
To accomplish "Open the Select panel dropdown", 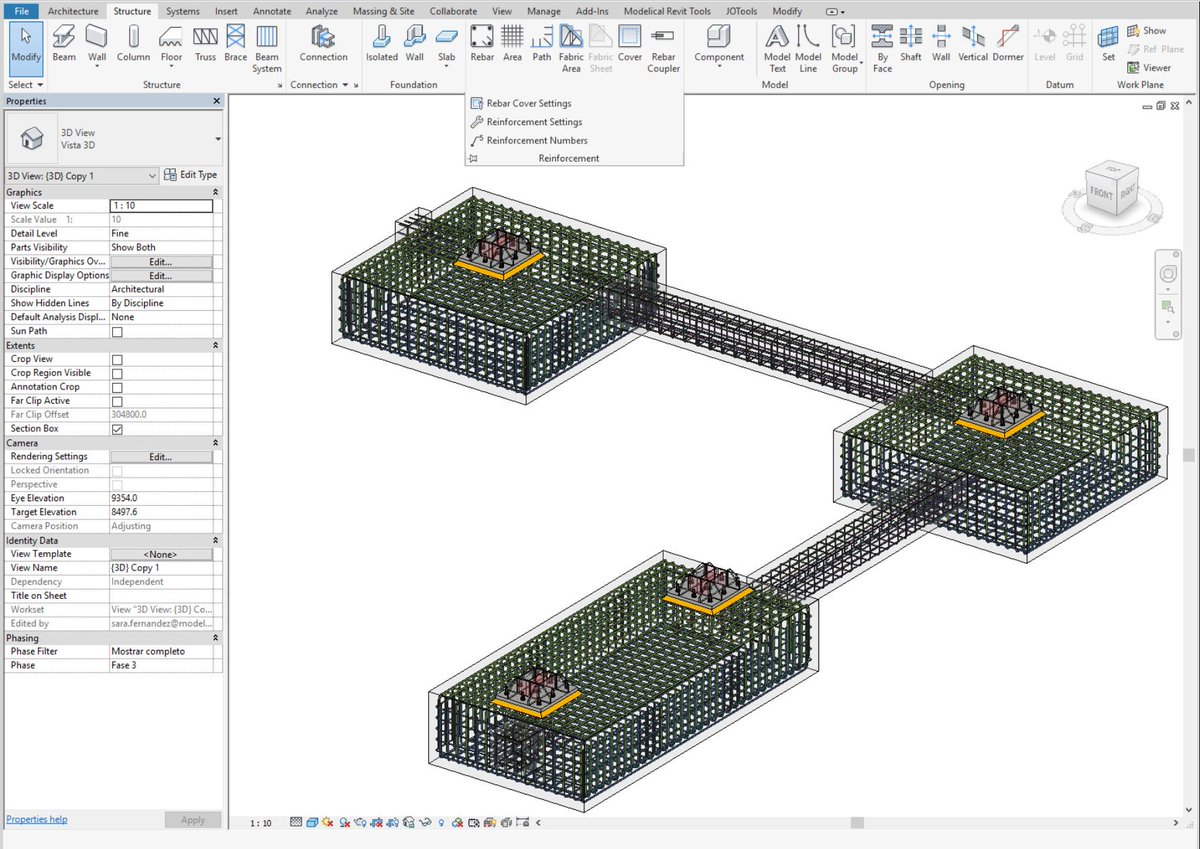I will tap(26, 85).
